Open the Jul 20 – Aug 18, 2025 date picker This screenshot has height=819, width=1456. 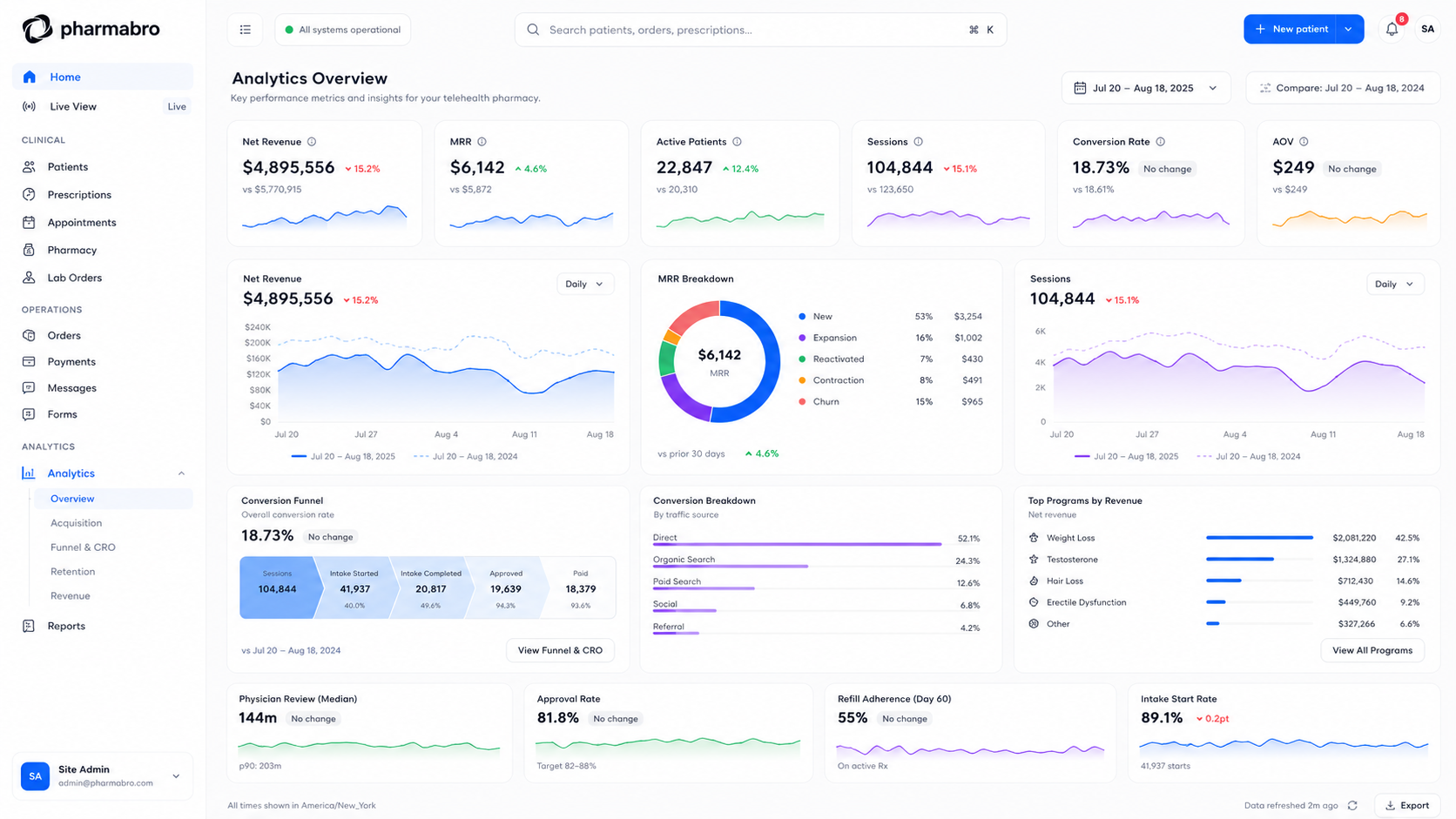coord(1145,88)
